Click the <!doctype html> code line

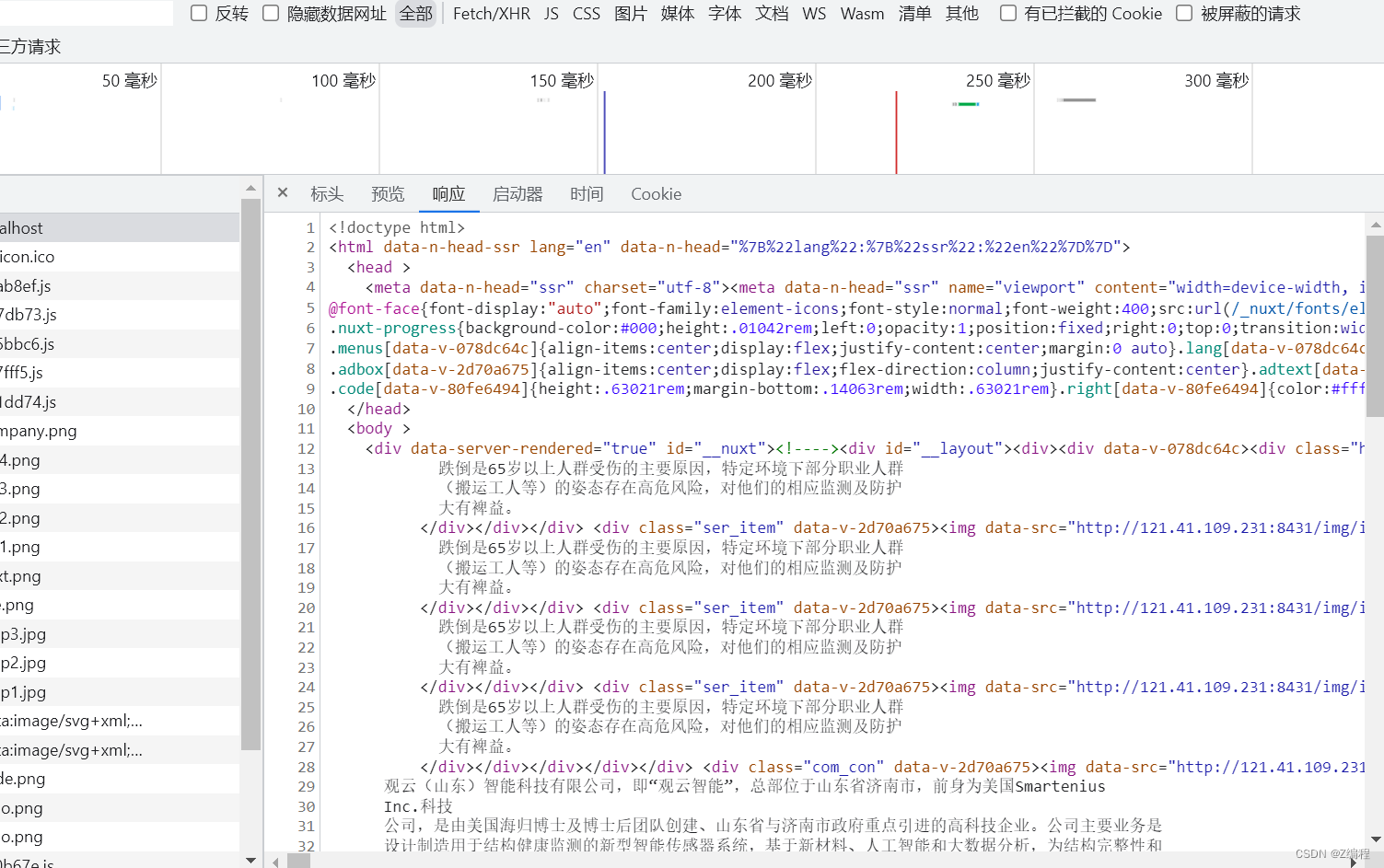397,227
